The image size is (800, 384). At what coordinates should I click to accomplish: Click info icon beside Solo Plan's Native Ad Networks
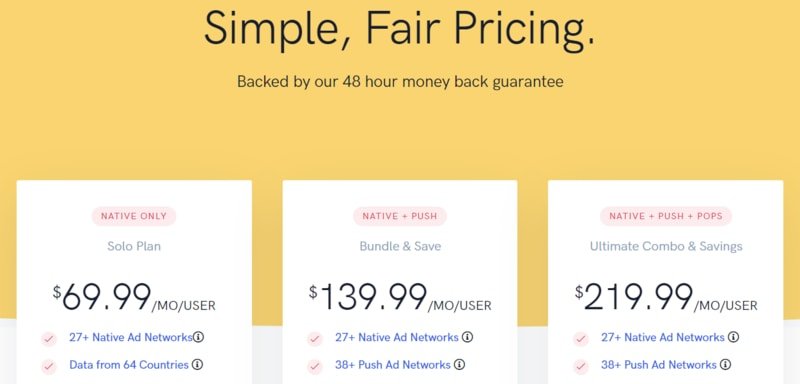click(x=198, y=337)
